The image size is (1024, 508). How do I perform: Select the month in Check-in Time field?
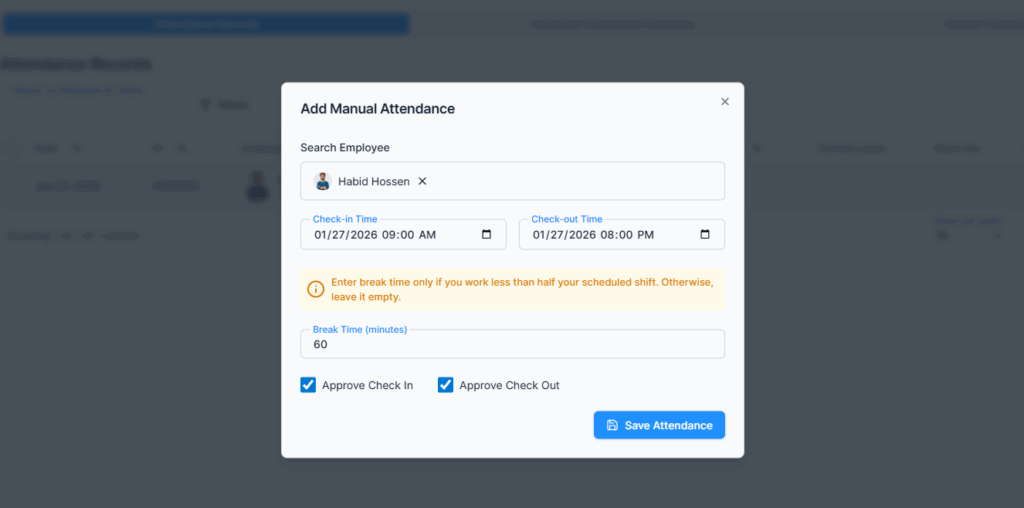(x=321, y=235)
